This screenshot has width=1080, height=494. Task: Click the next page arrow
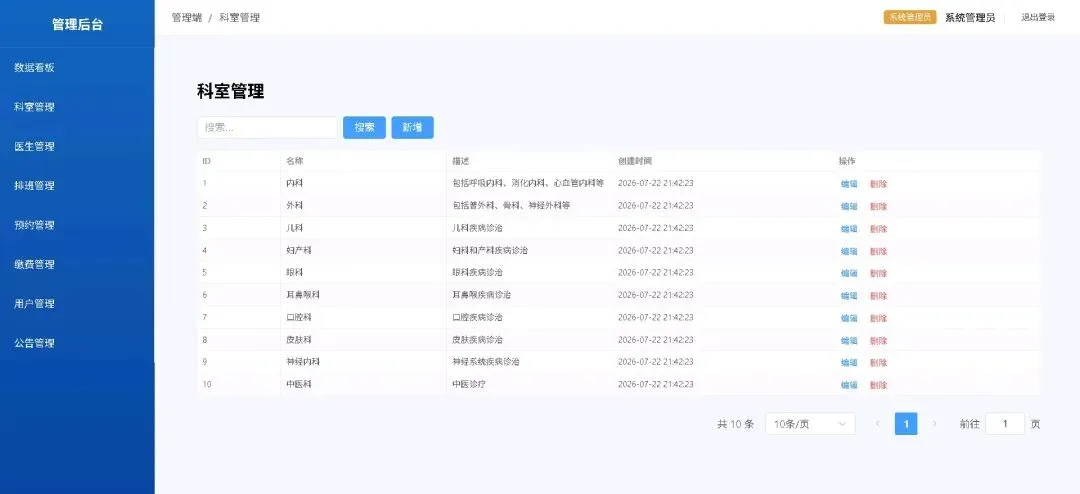[935, 424]
